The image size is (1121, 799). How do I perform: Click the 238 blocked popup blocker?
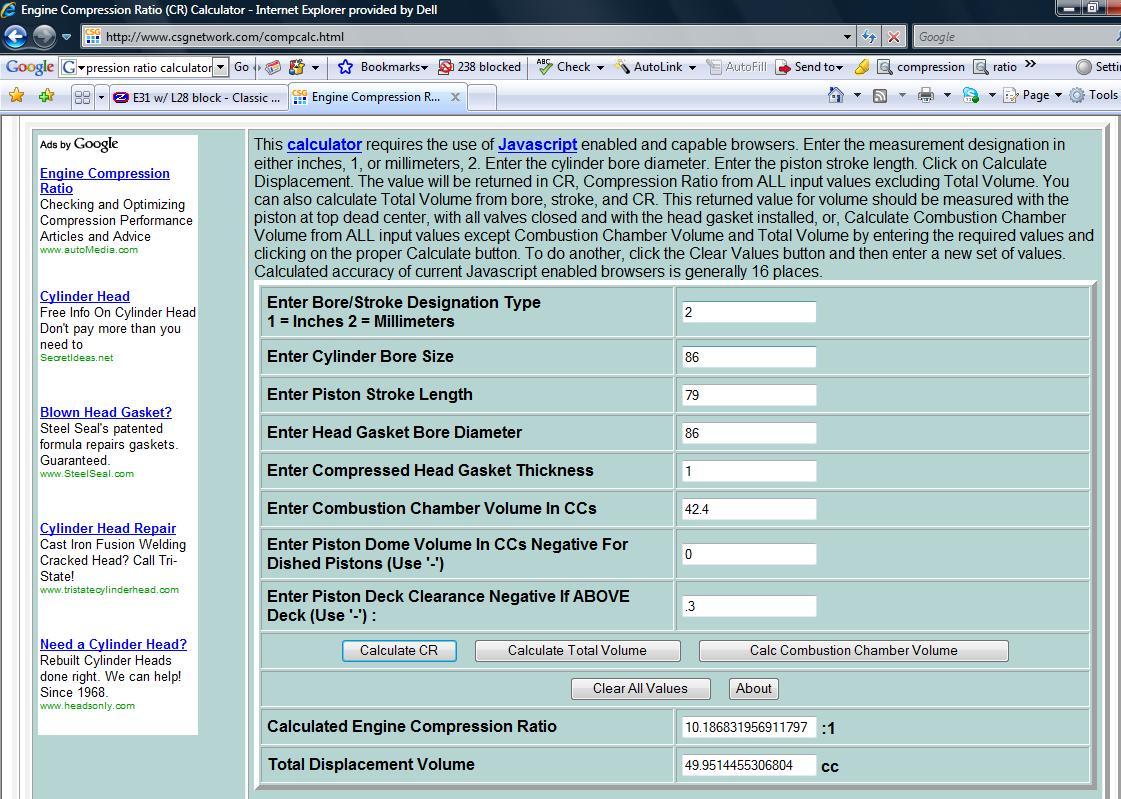tap(480, 67)
